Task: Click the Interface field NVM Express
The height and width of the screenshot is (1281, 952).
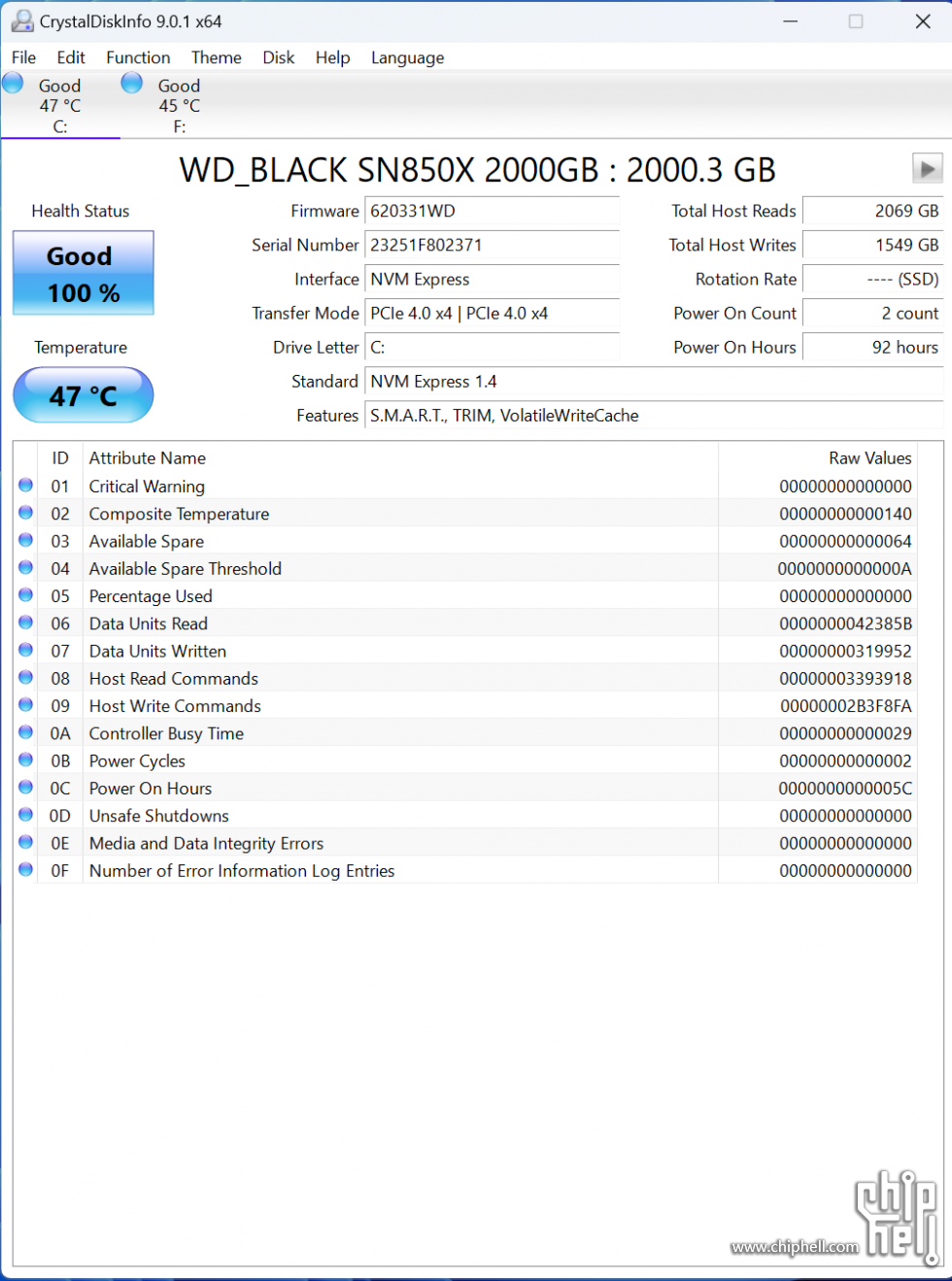Action: (x=492, y=279)
